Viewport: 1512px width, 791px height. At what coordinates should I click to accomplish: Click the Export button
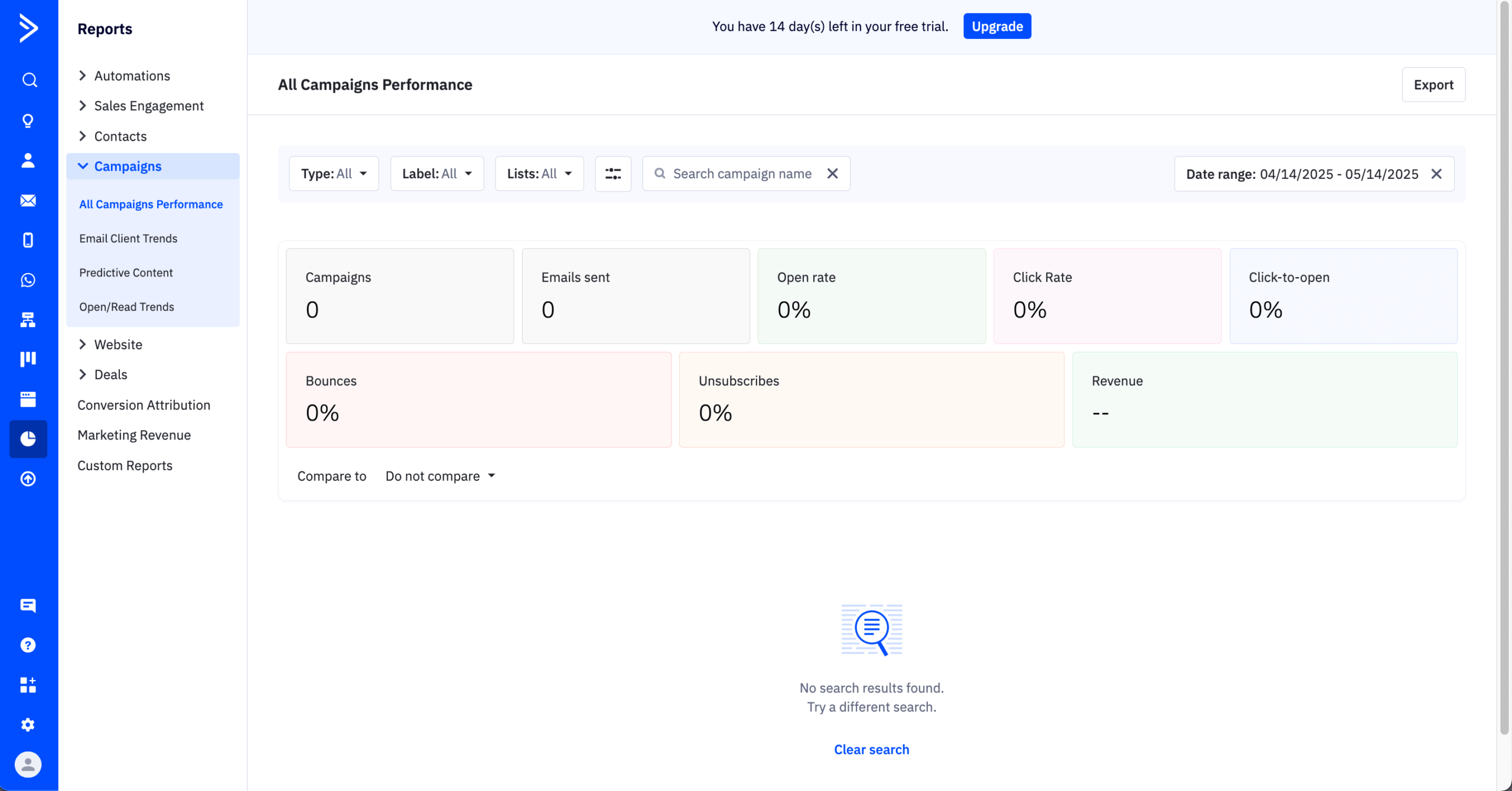click(1433, 84)
